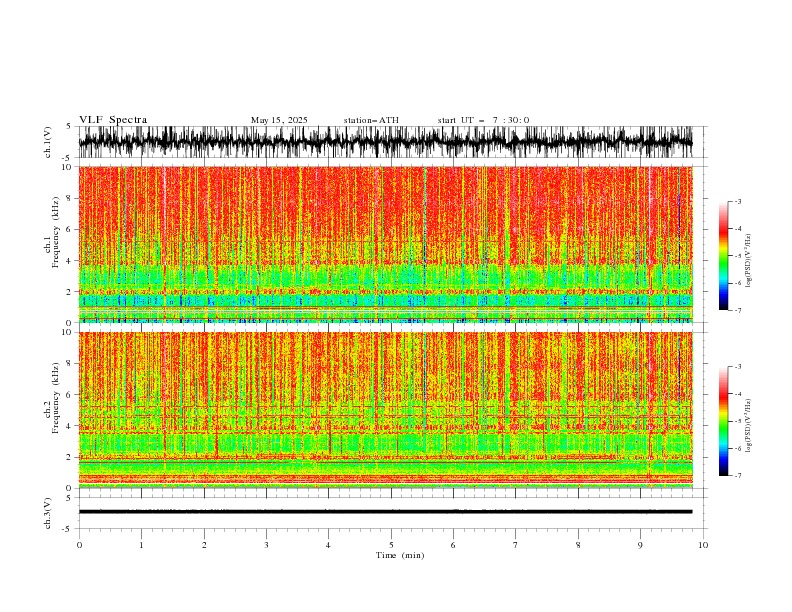Screen dimensions: 792x612
Task: Click the time axis tick label '5'
Action: [391, 545]
